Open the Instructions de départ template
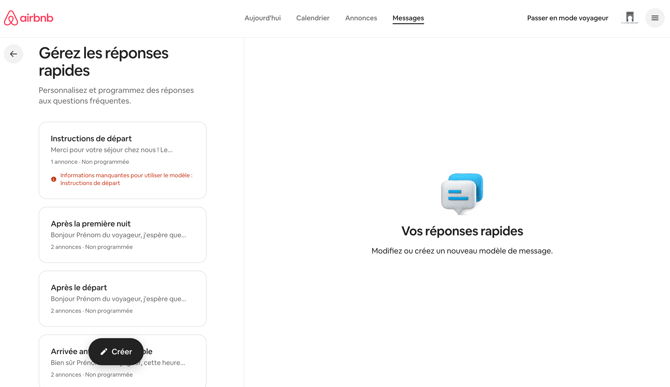The image size is (670, 387). (123, 160)
